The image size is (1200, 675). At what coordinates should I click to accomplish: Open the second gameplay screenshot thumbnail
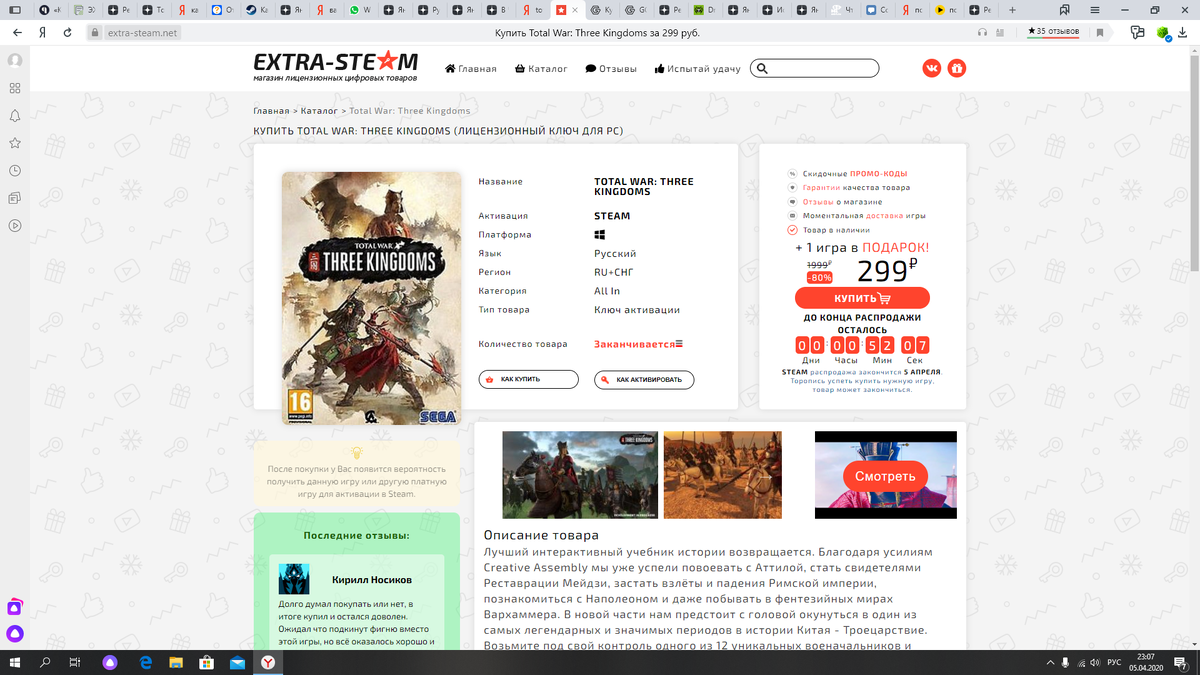tap(722, 474)
